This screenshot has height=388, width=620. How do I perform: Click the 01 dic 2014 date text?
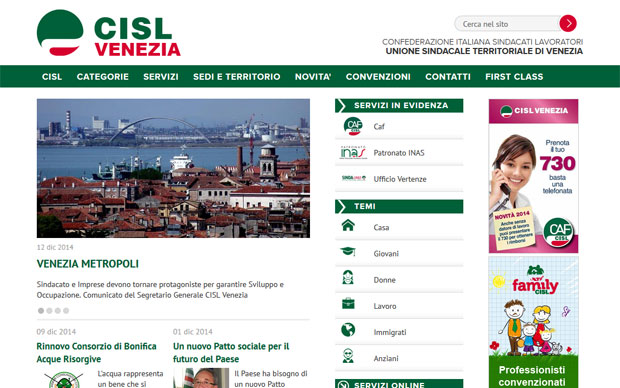pos(193,331)
